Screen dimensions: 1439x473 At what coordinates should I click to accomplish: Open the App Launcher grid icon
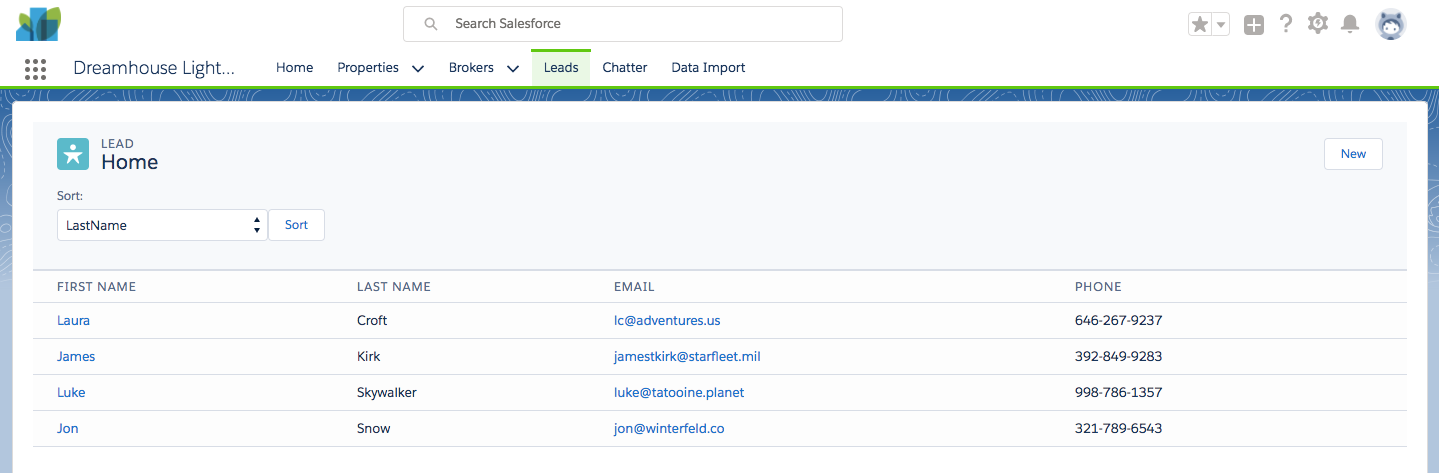click(35, 68)
